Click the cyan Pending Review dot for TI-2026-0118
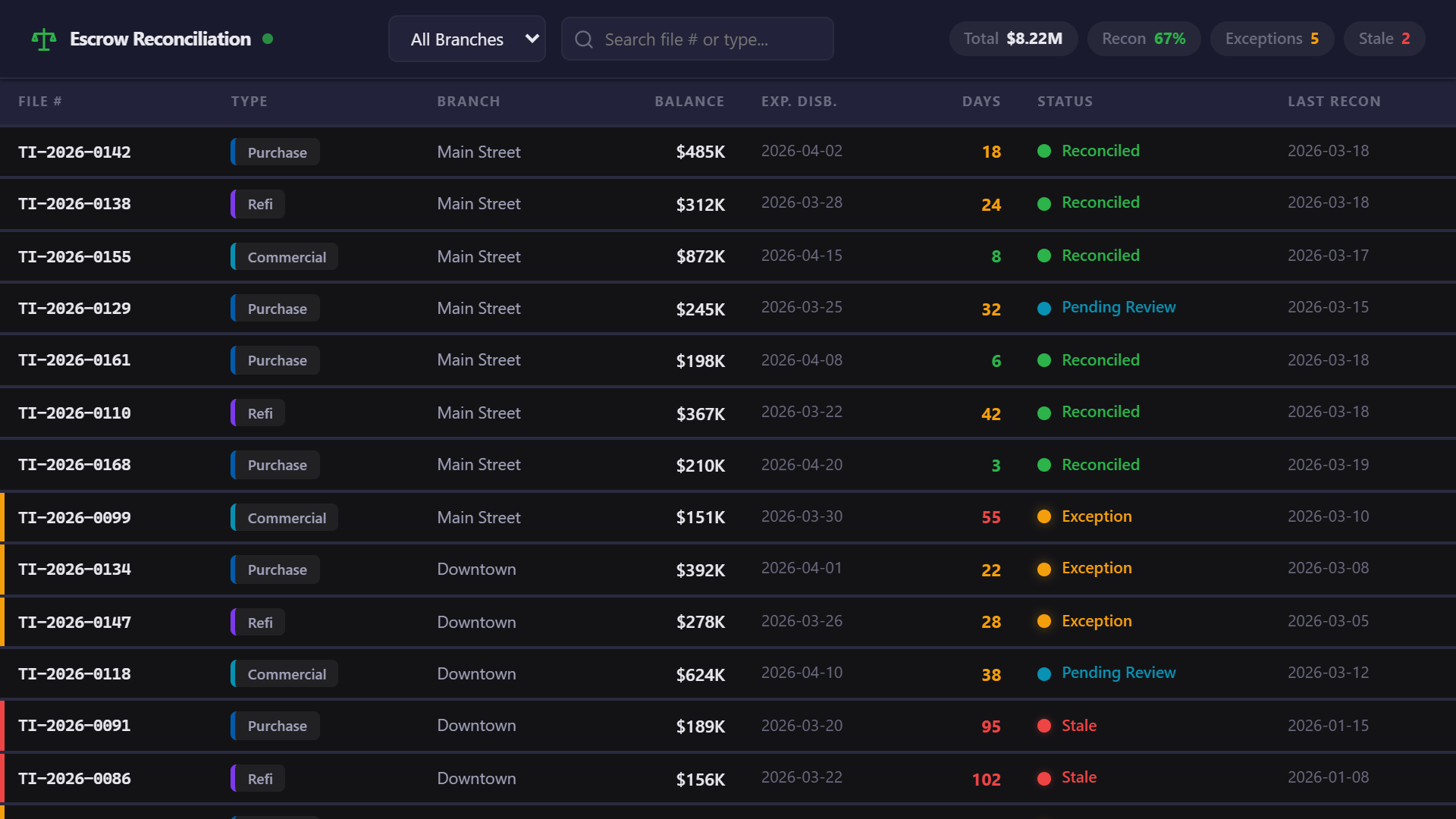 pos(1045,673)
